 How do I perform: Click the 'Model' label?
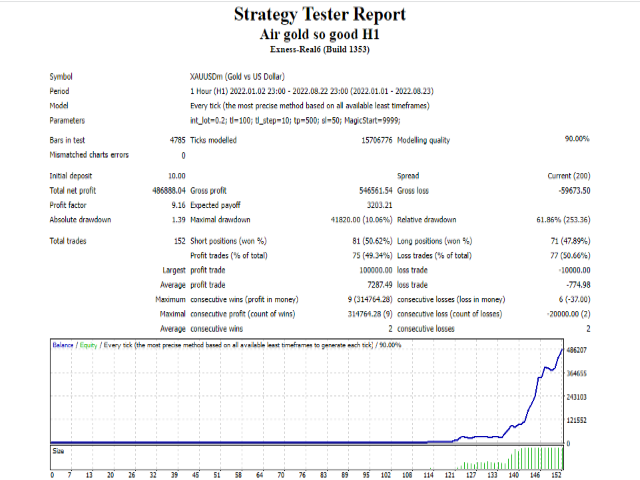pyautogui.click(x=59, y=106)
